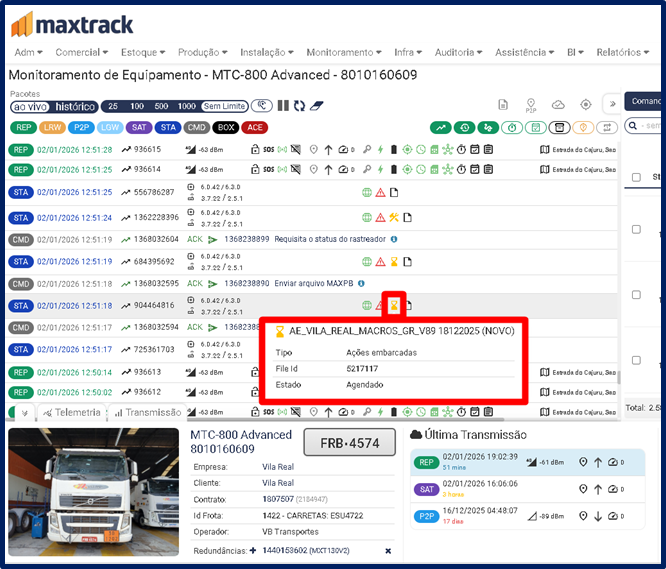Select the 'Sem Limite' packet limit
This screenshot has height=569, width=666.
225,106
